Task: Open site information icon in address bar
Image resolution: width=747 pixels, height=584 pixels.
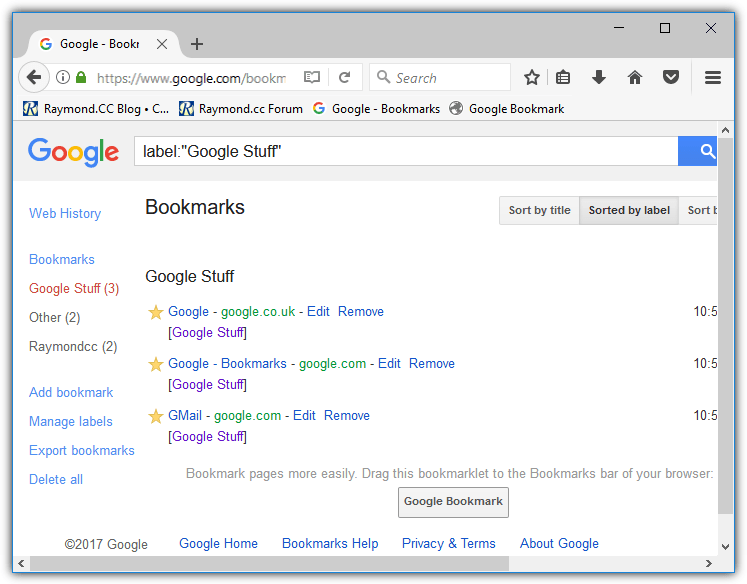Action: point(63,77)
